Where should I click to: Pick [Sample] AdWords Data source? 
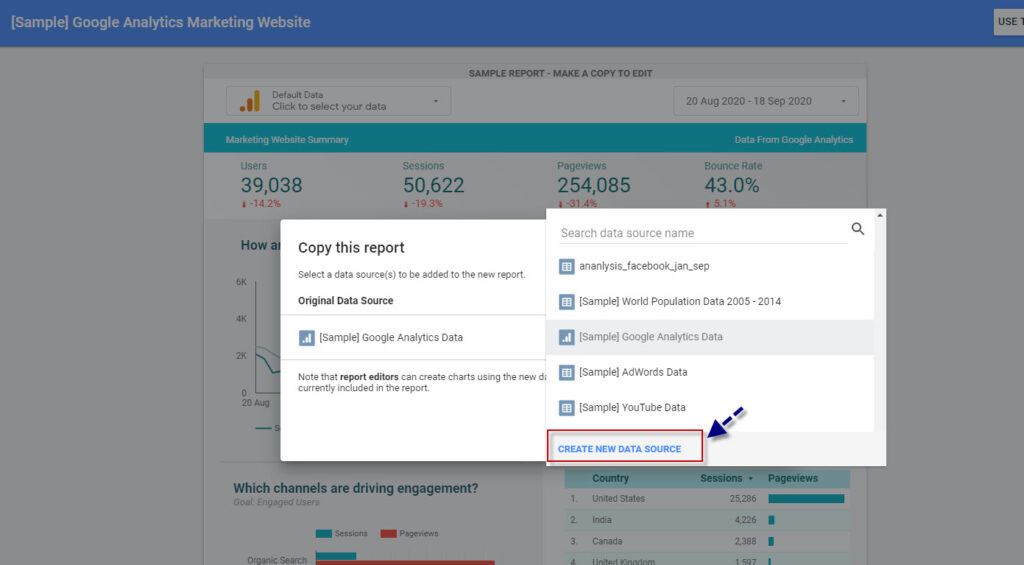[710, 372]
